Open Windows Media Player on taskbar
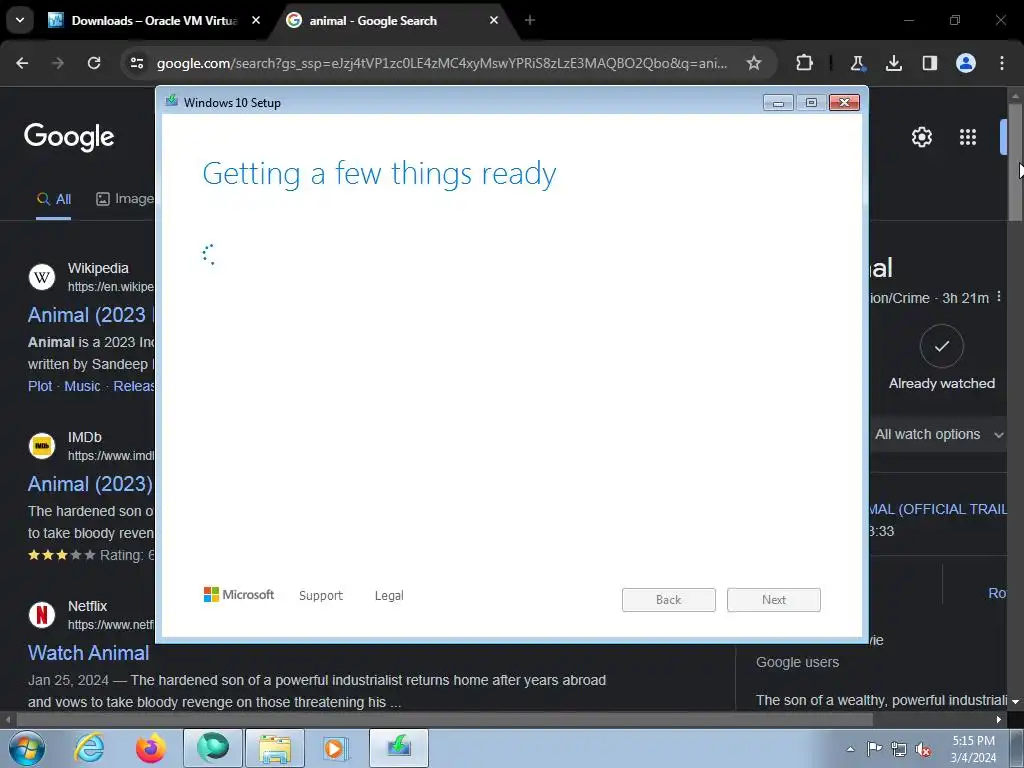This screenshot has height=768, width=1024. (x=336, y=748)
